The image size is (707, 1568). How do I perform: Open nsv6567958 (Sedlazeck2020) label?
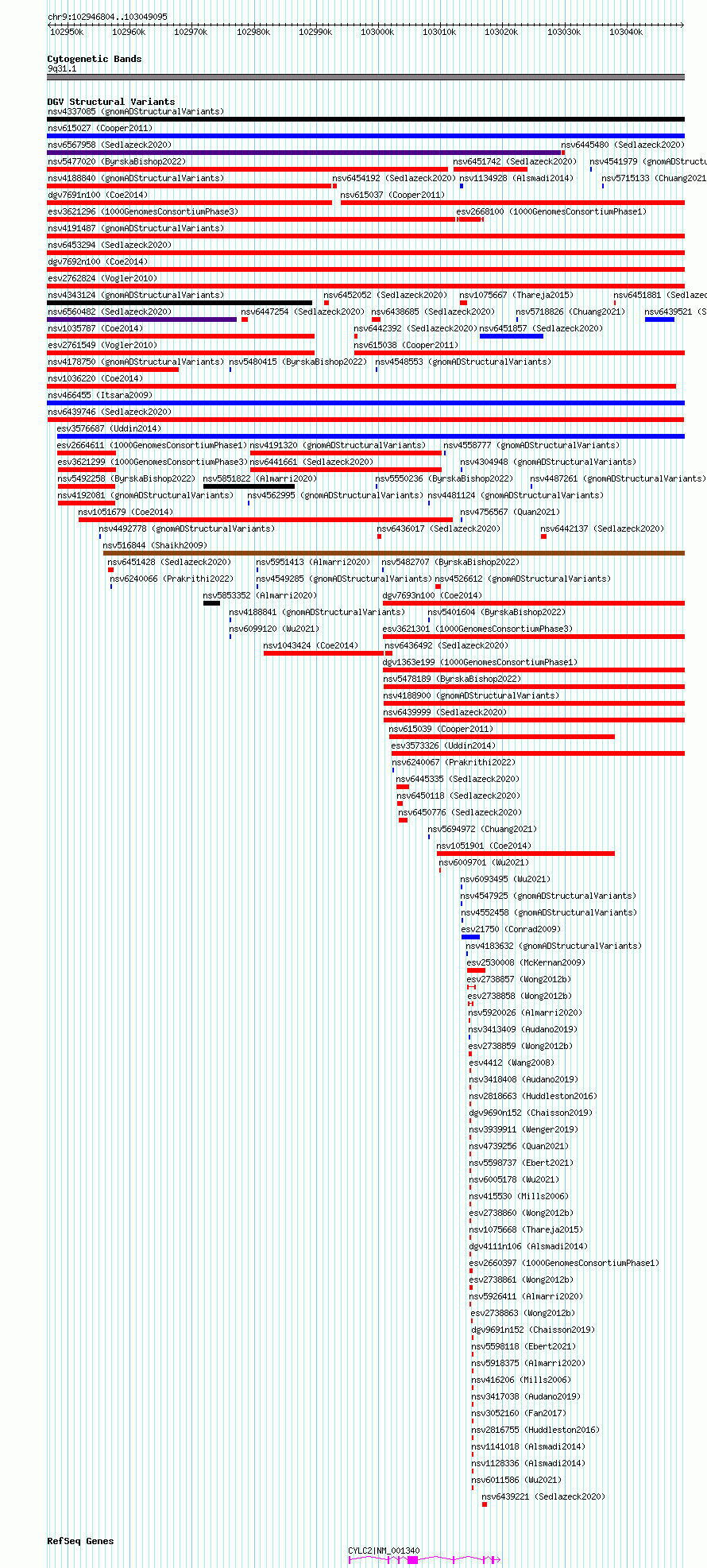click(x=110, y=145)
